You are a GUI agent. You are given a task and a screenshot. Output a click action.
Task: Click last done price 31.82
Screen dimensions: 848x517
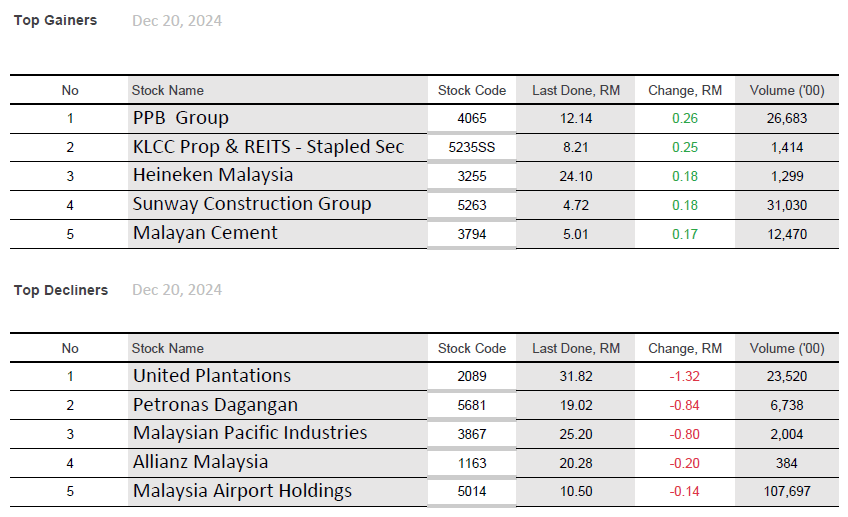(576, 376)
